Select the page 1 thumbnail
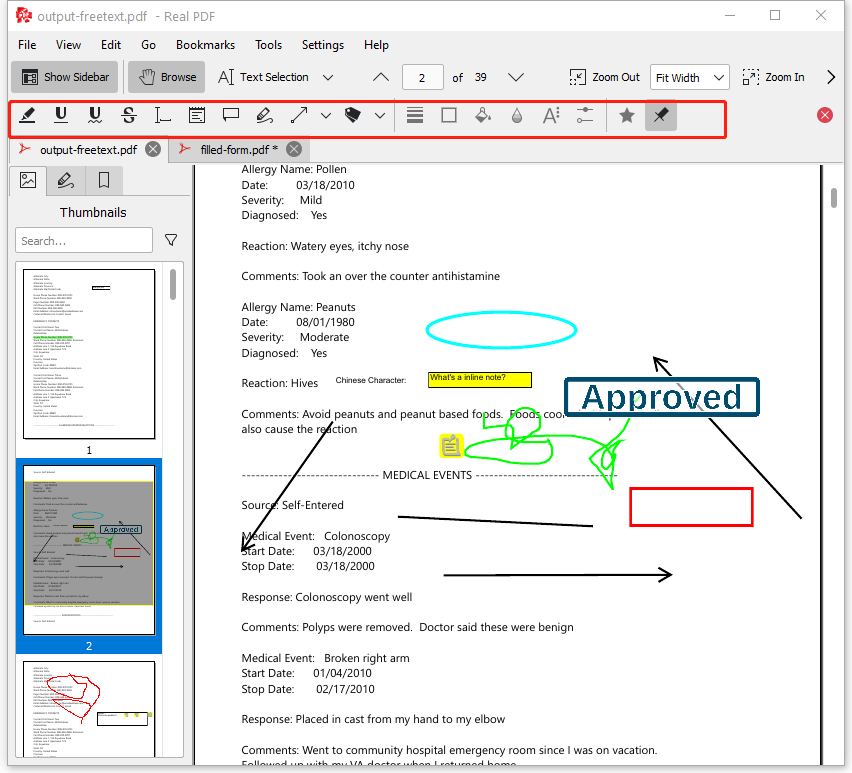Image resolution: width=852 pixels, height=773 pixels. (89, 354)
